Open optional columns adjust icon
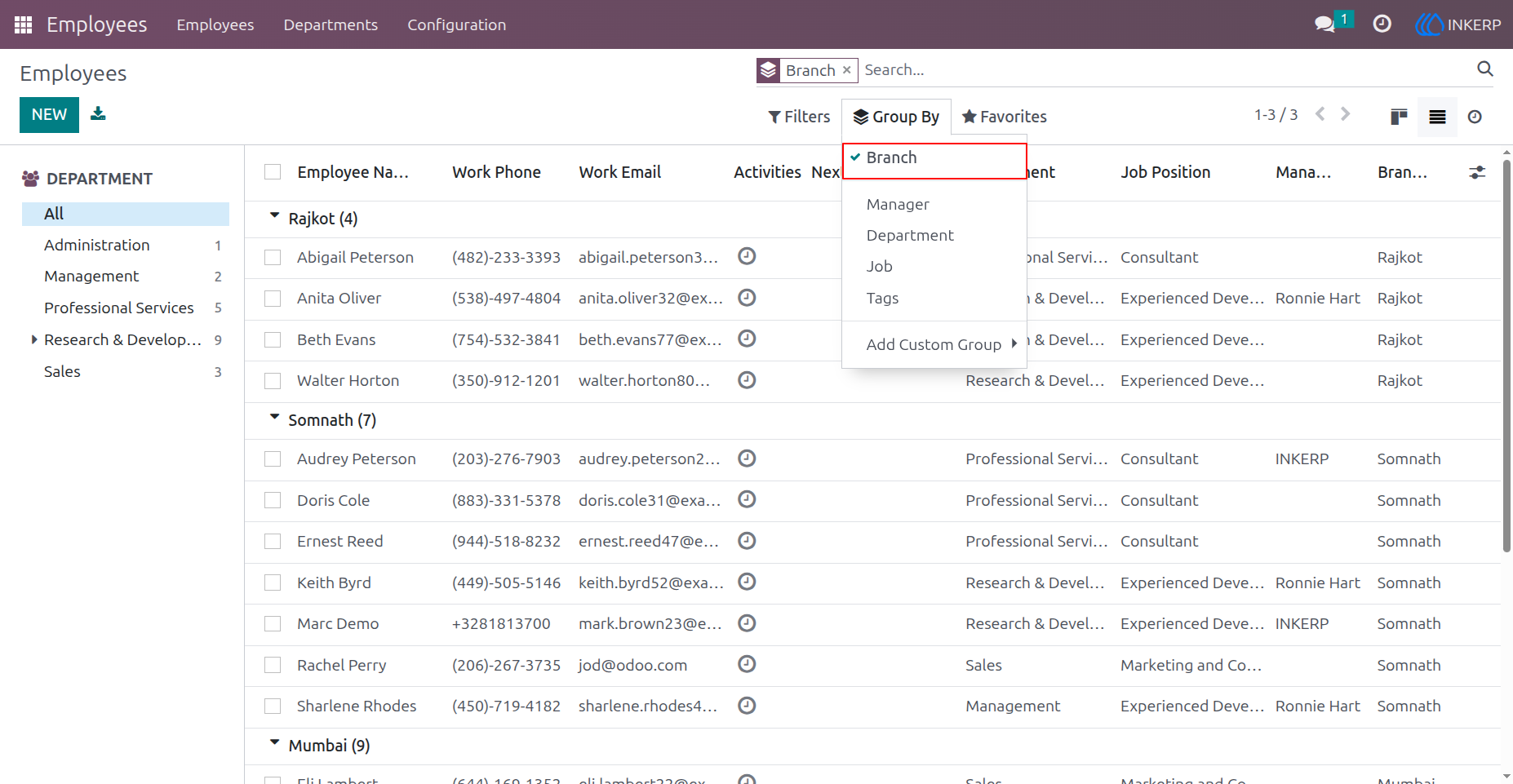The image size is (1513, 784). [1476, 172]
